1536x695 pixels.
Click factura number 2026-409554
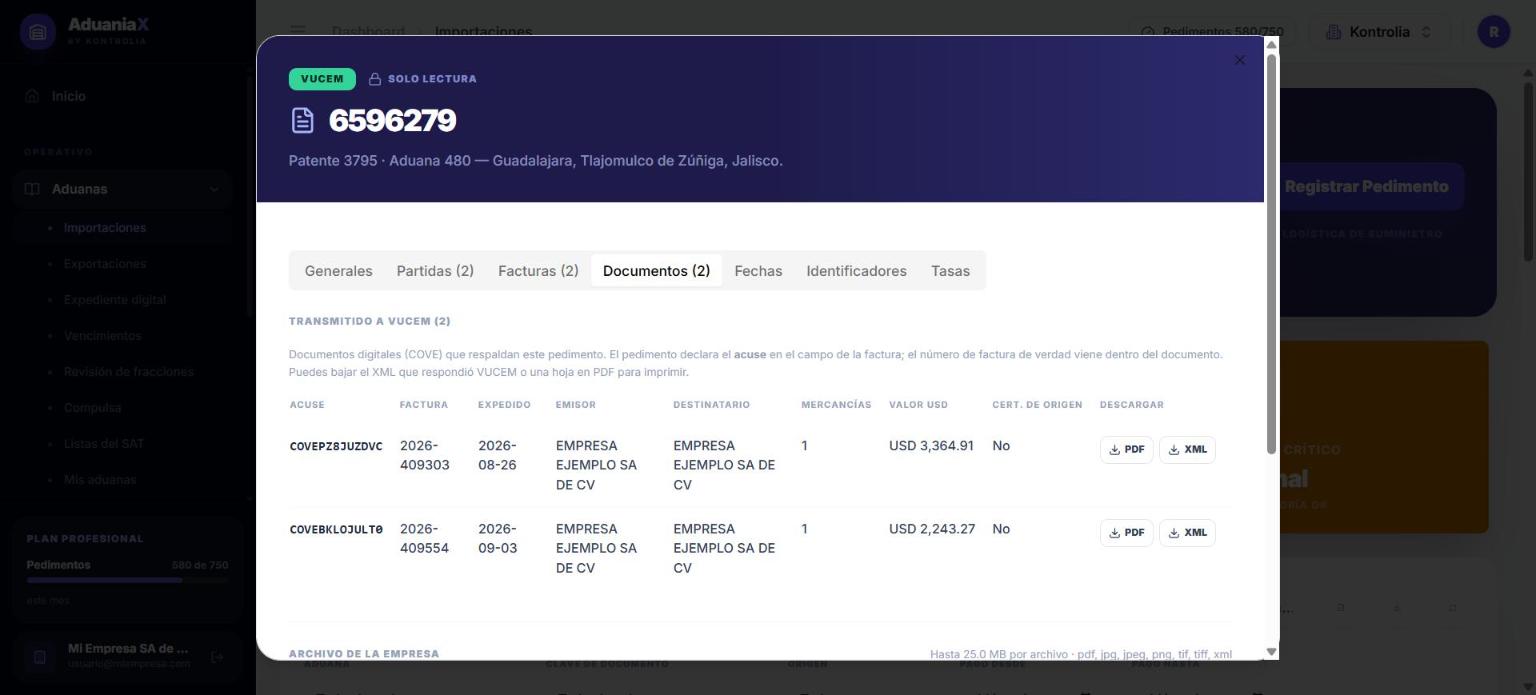click(x=425, y=538)
